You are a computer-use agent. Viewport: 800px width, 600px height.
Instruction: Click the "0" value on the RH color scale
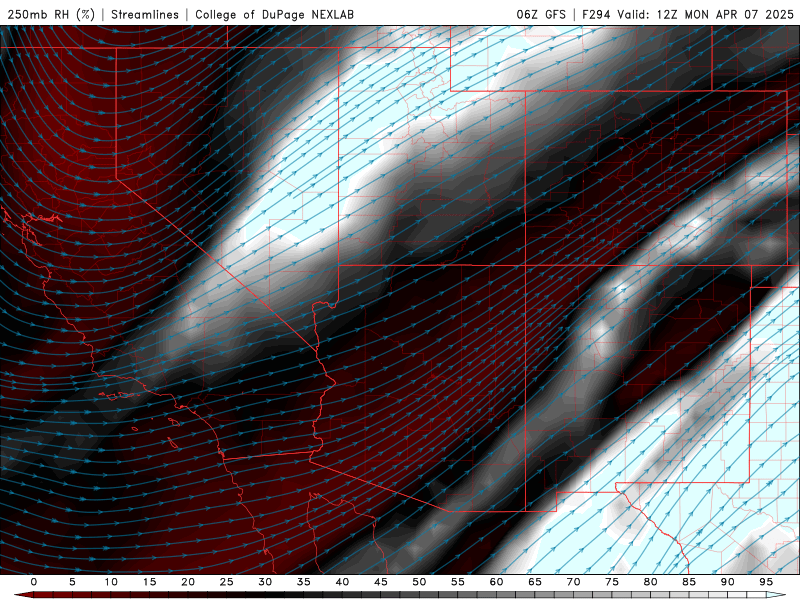click(x=34, y=582)
